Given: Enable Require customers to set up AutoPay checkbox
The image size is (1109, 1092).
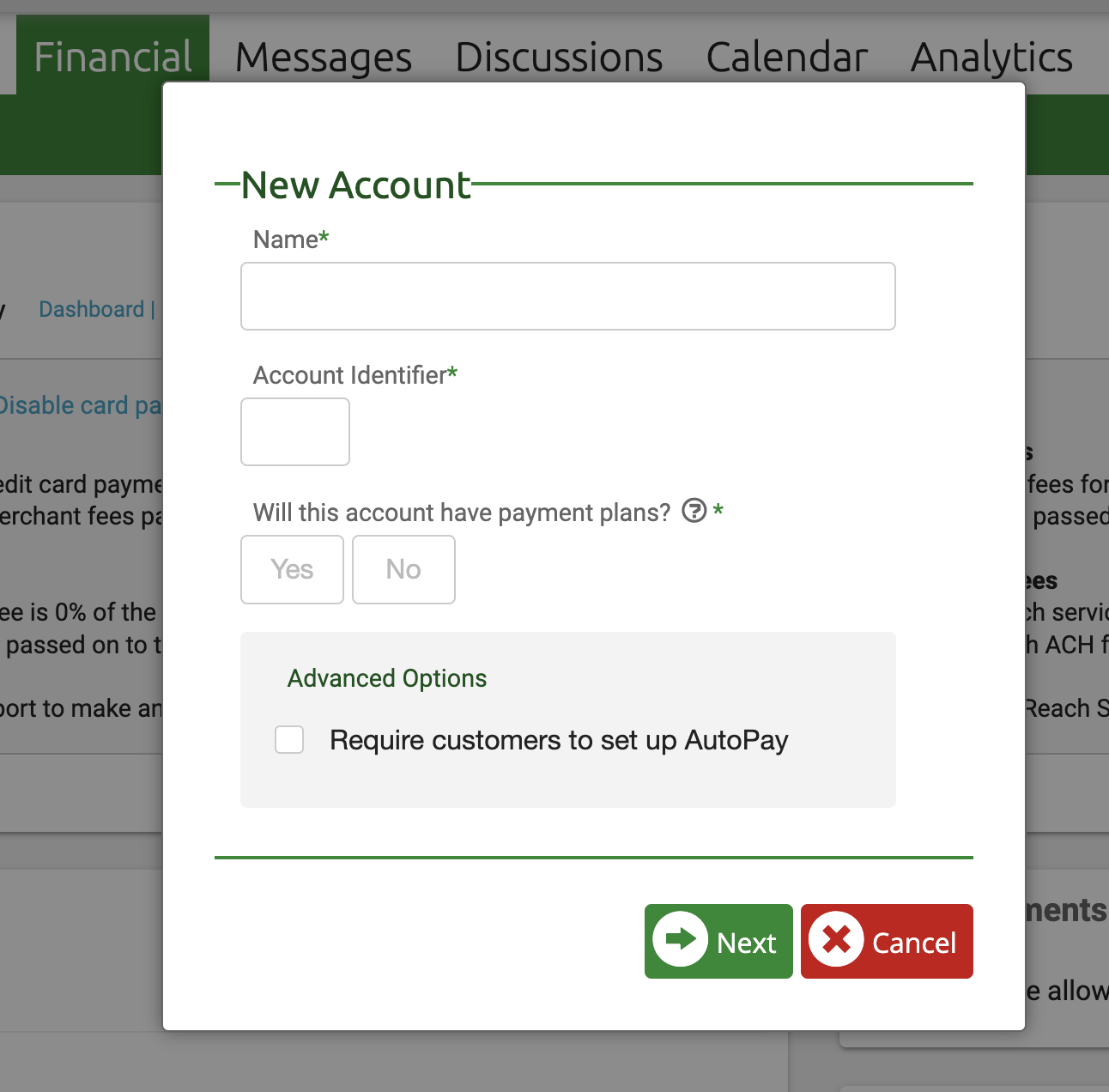Looking at the screenshot, I should click(289, 739).
